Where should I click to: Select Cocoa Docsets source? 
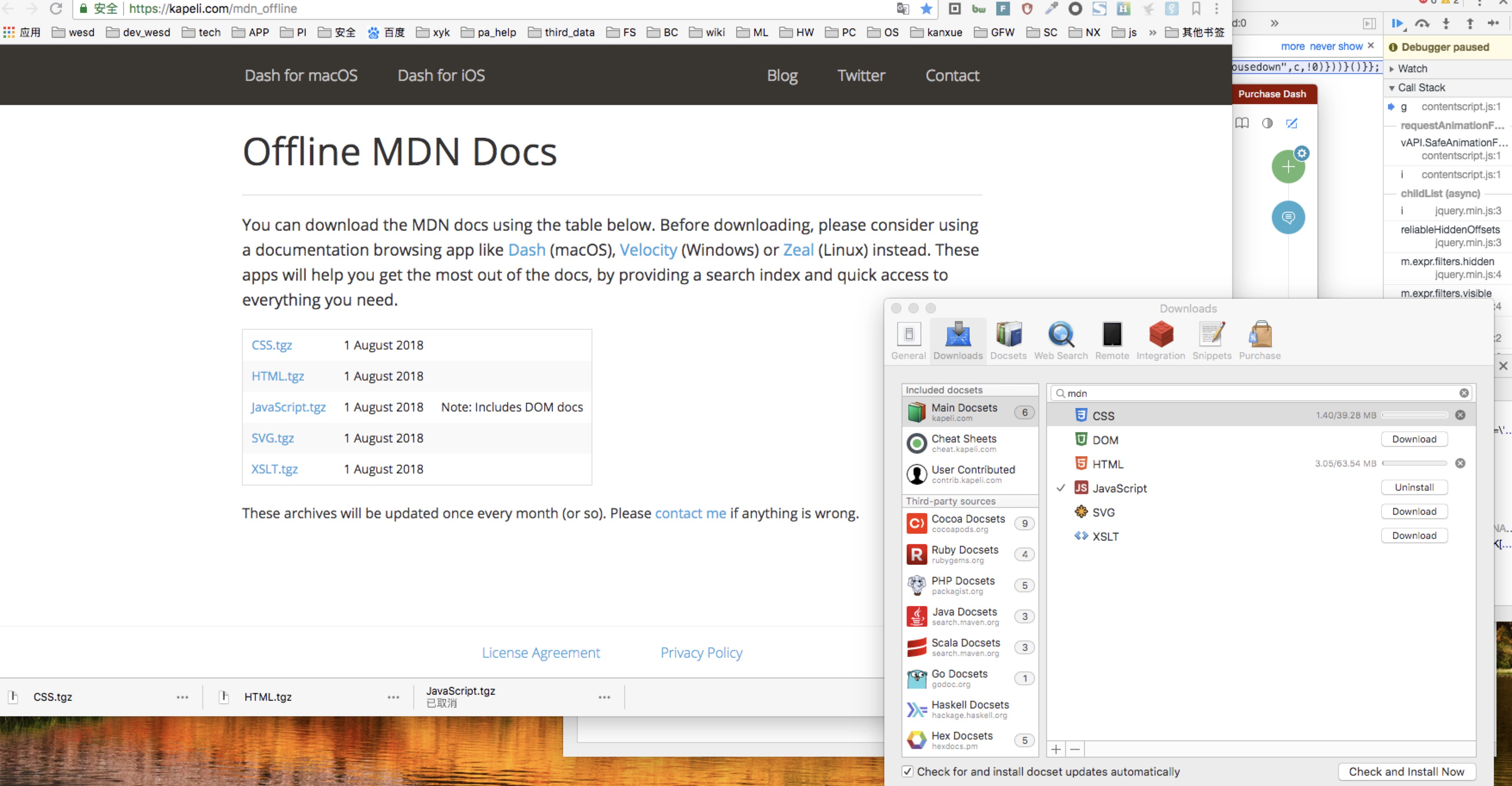point(970,523)
